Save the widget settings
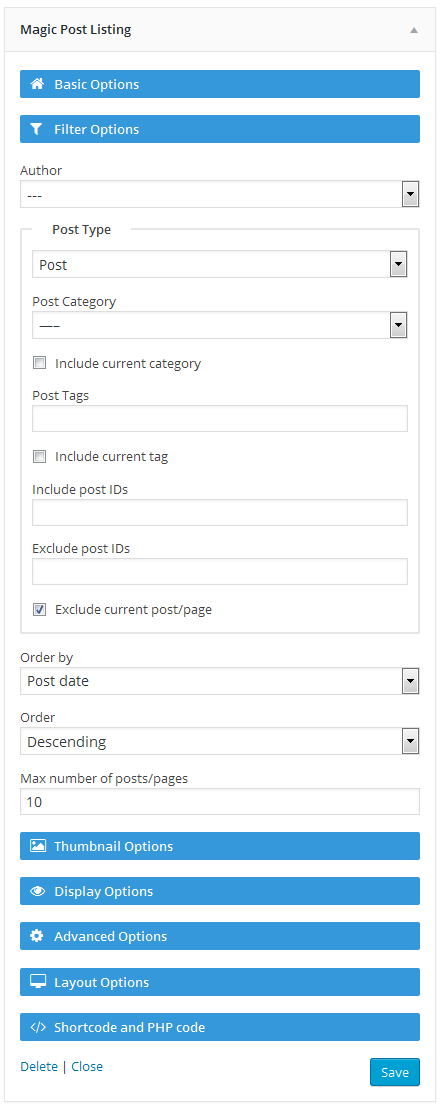440x1107 pixels. tap(395, 1072)
